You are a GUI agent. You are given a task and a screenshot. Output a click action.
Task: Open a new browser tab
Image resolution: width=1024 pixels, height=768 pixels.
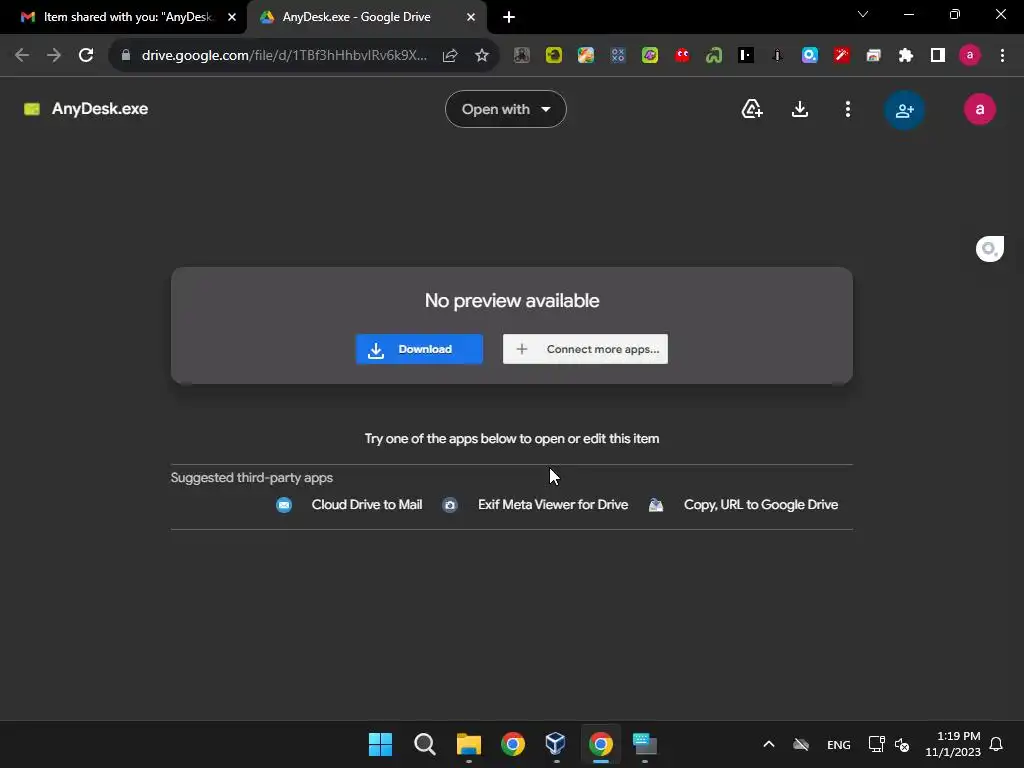tap(509, 17)
